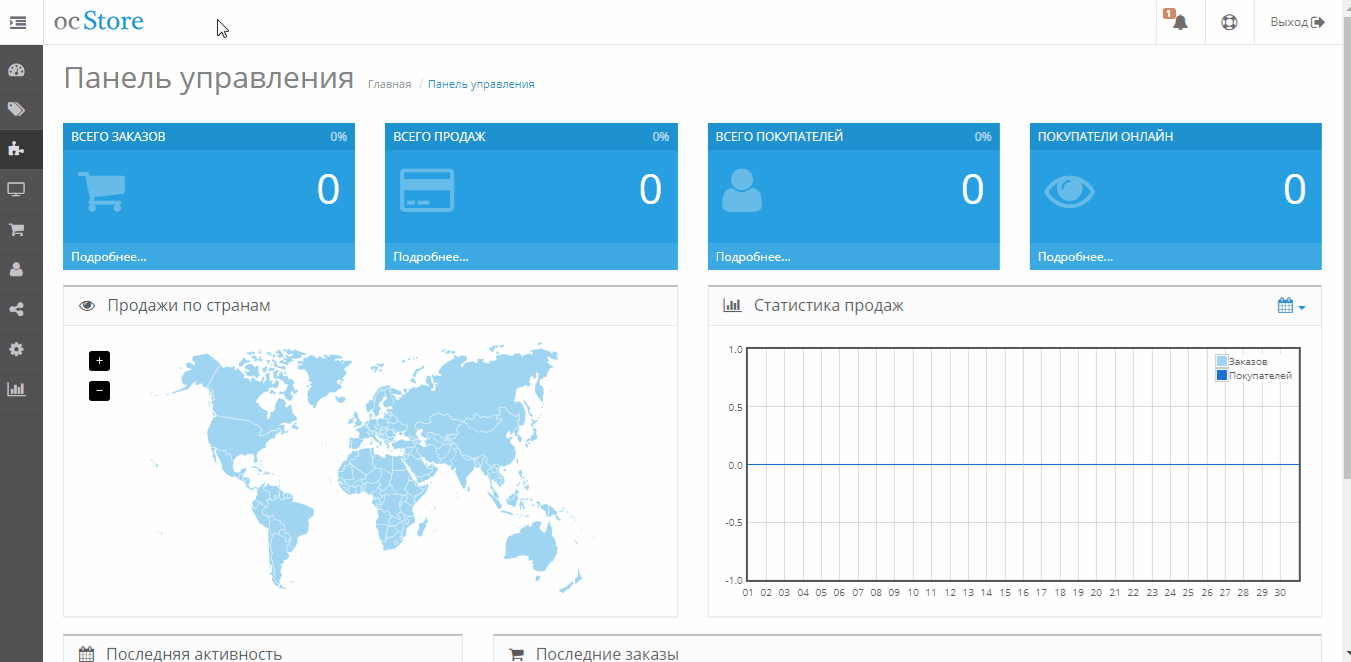Open the marketing share icon in sidebar
Screen dimensions: 1351x662
tap(16, 309)
